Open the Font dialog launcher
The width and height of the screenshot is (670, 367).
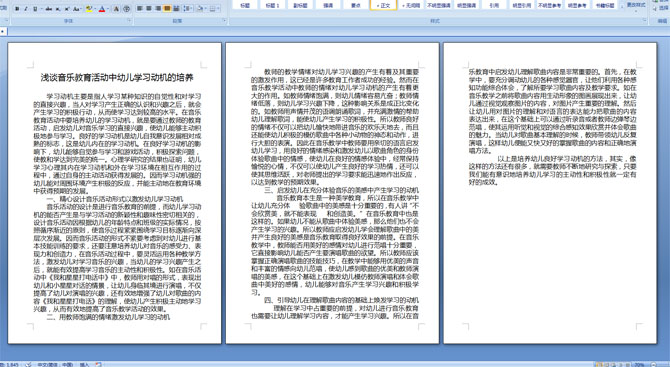pyautogui.click(x=129, y=20)
